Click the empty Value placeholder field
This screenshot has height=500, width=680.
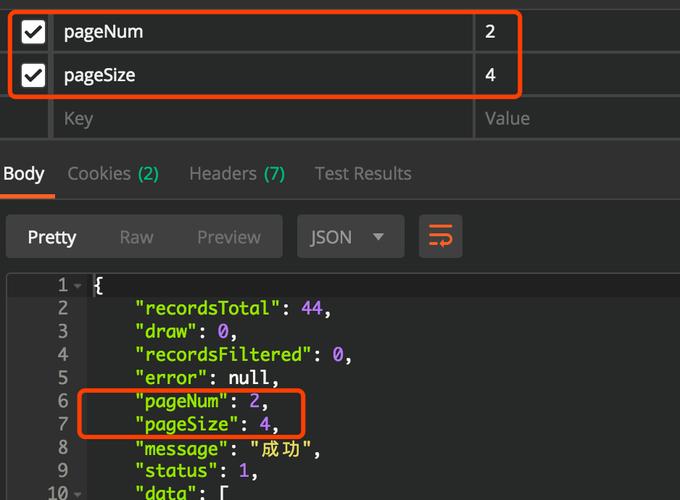point(575,118)
